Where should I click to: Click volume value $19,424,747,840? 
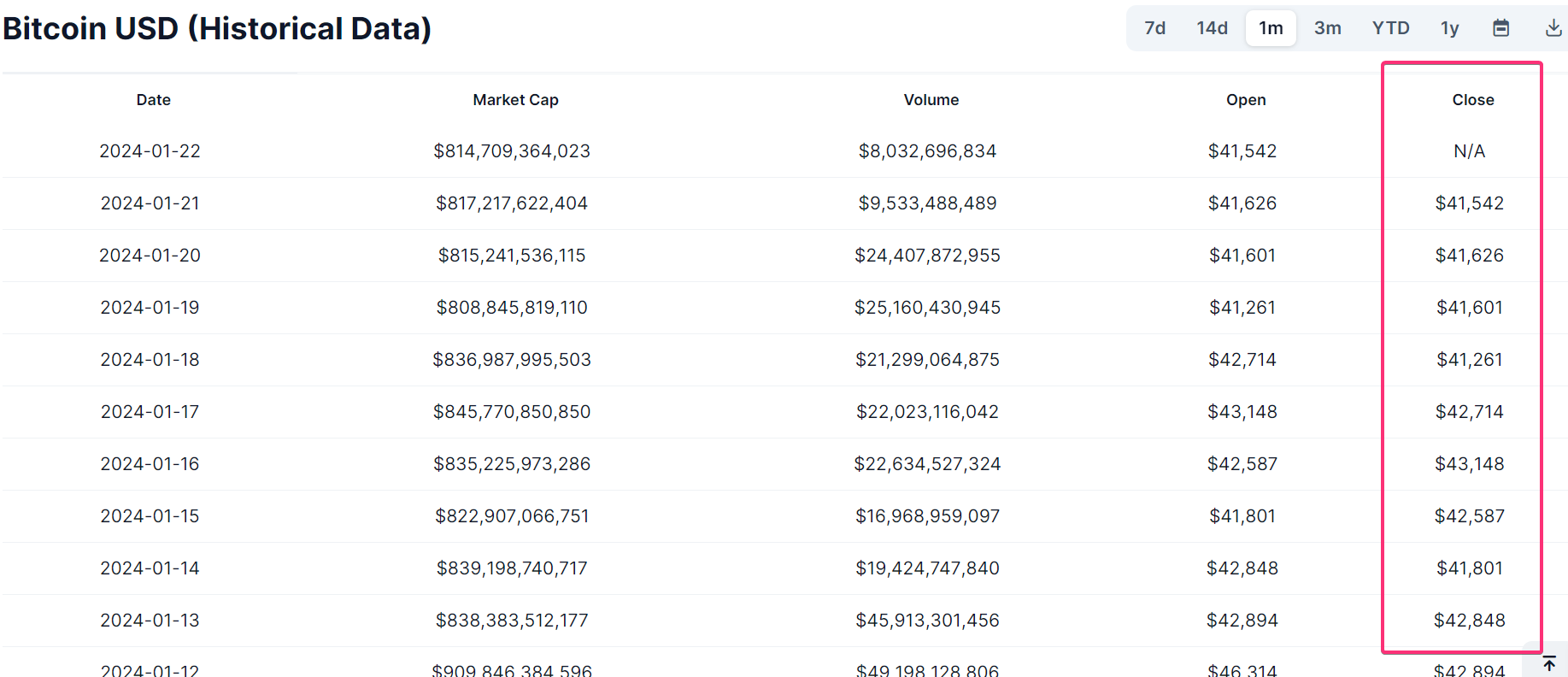(928, 568)
